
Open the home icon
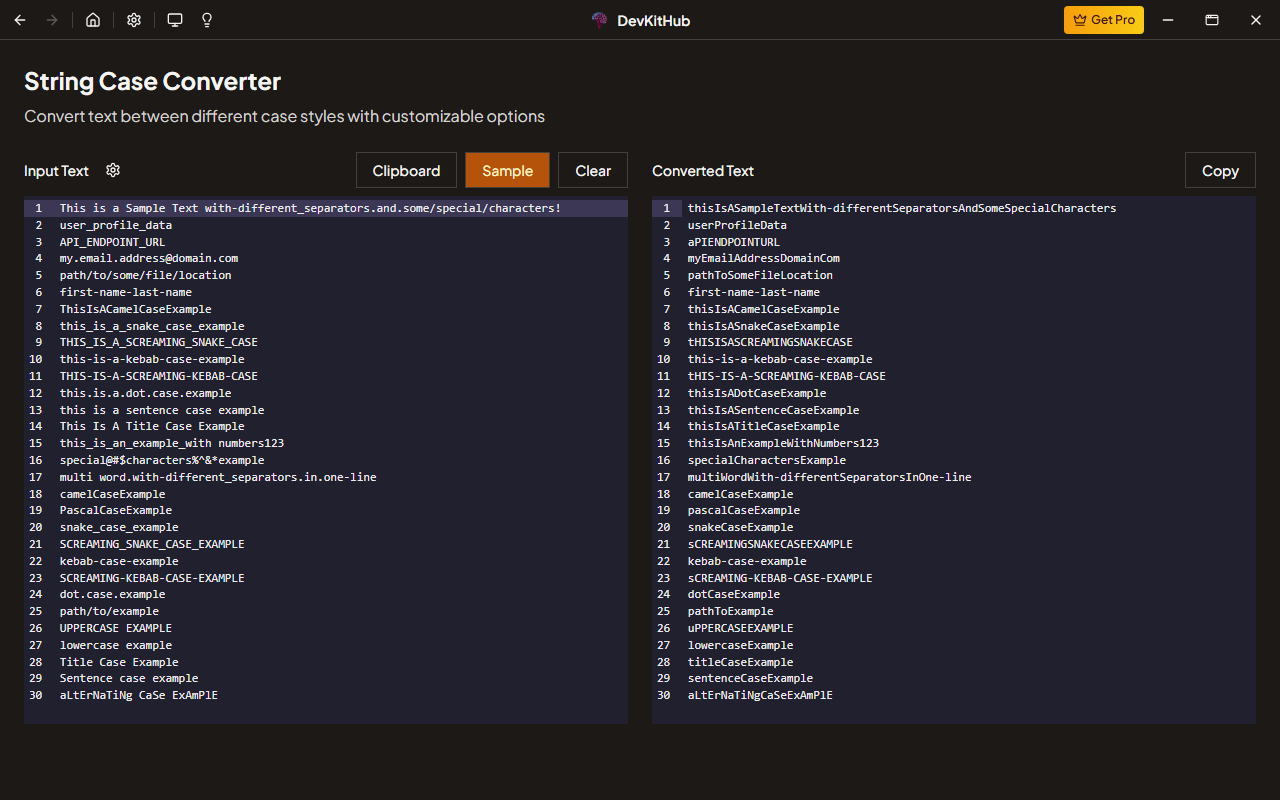point(93,20)
